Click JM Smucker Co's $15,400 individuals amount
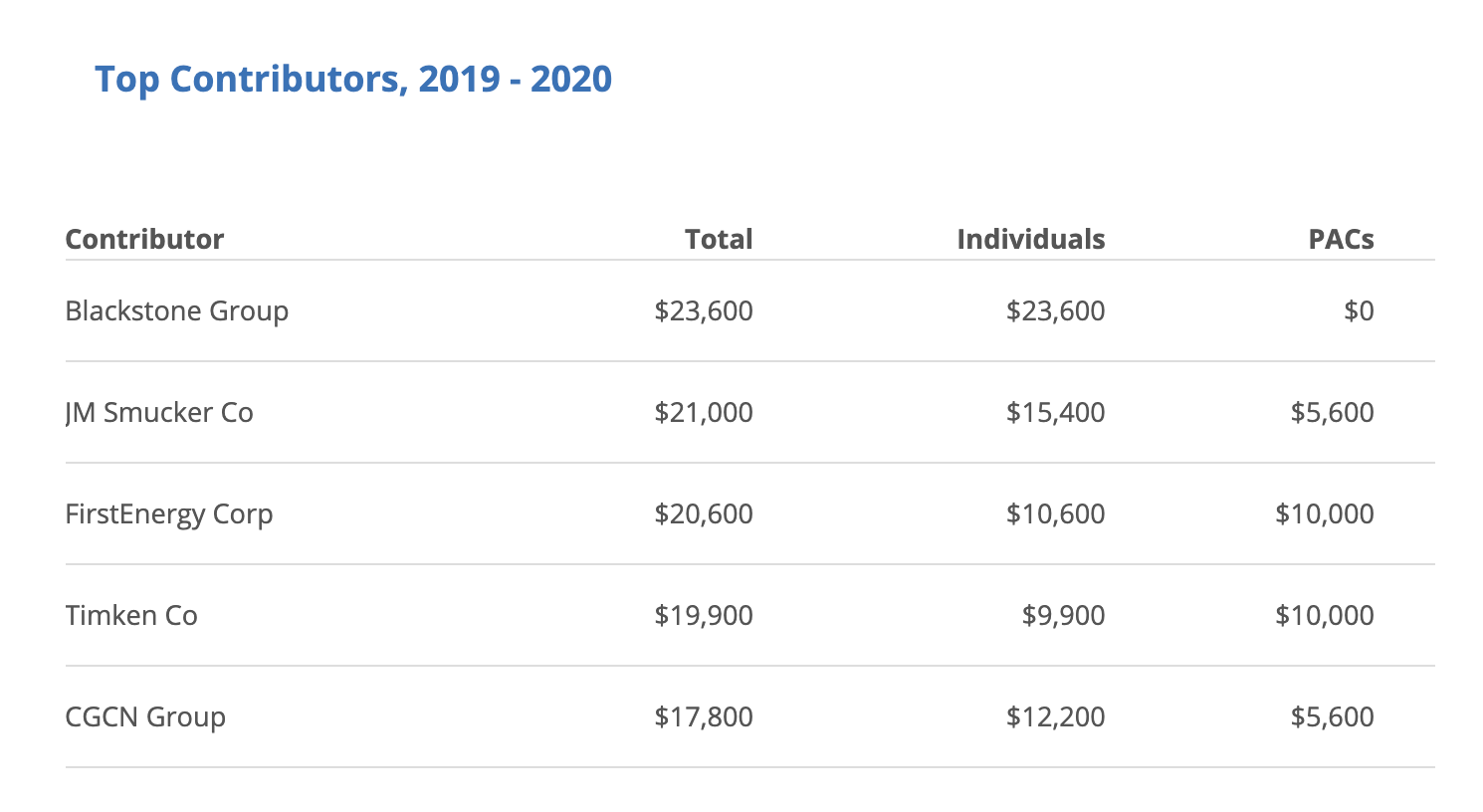1483x812 pixels. [x=1055, y=413]
